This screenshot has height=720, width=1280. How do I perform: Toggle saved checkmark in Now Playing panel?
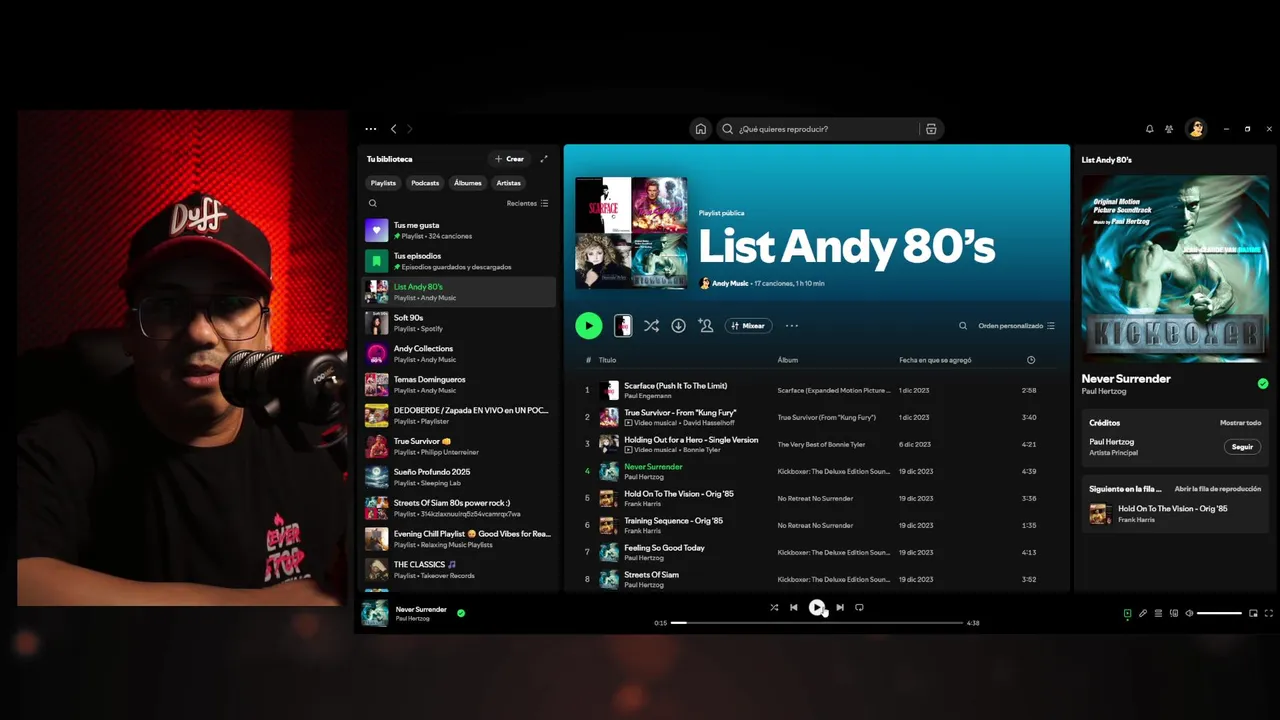click(1263, 383)
